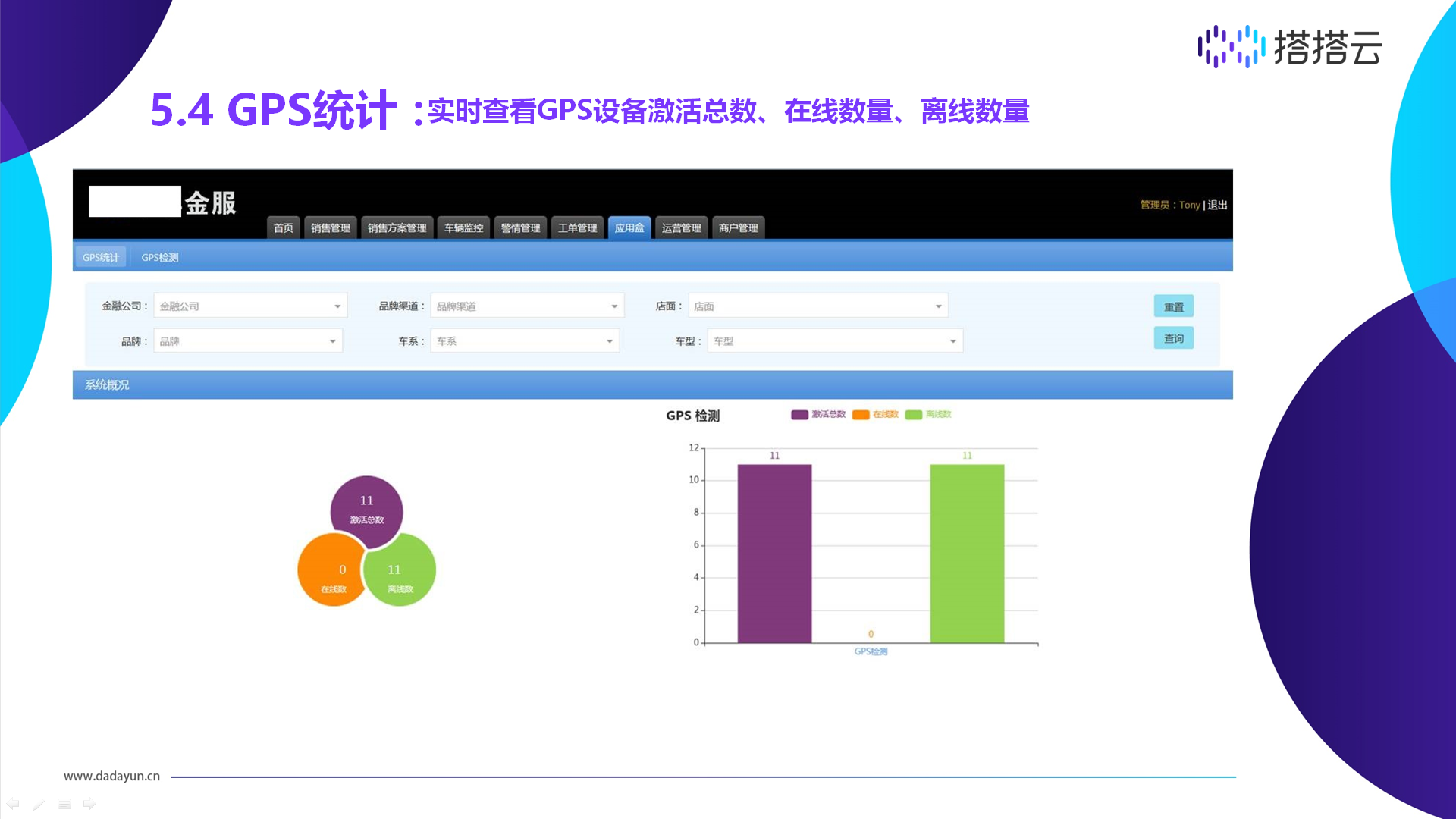Screen dimensions: 1456x819
Task: Open the www.dadayun.cn footer link
Action: (111, 776)
